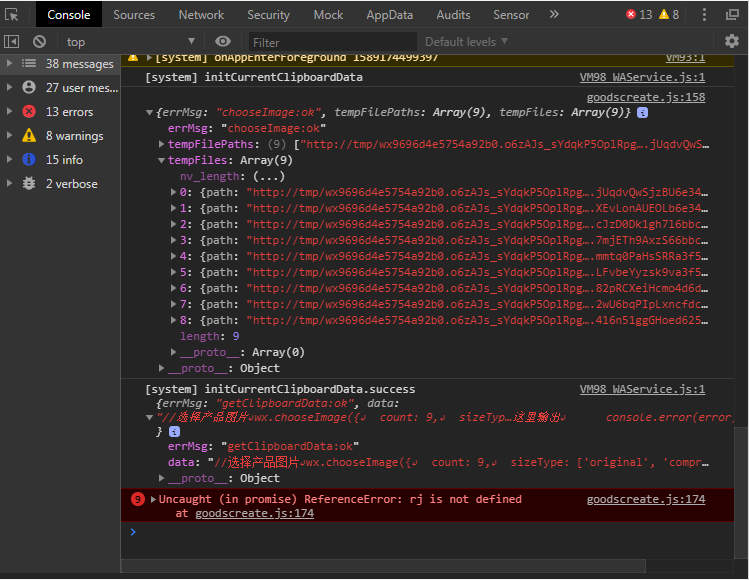Focus the Filter input field
Screen dimensions: 749x580
332,43
